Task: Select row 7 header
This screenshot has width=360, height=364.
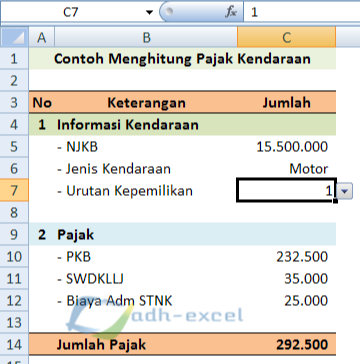Action: pos(14,191)
